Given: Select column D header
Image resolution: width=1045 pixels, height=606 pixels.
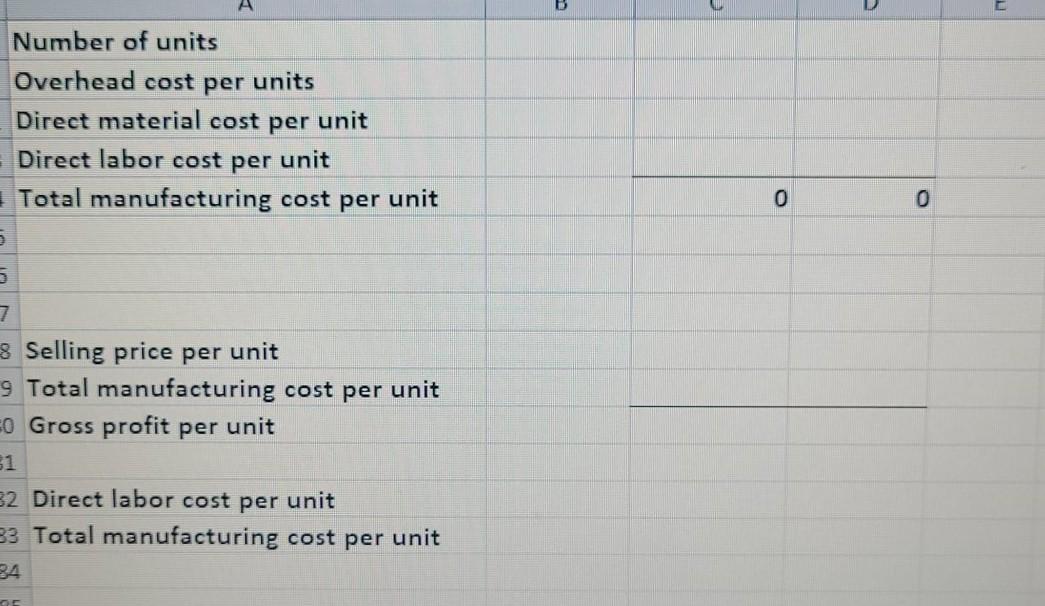Looking at the screenshot, I should 868,7.
